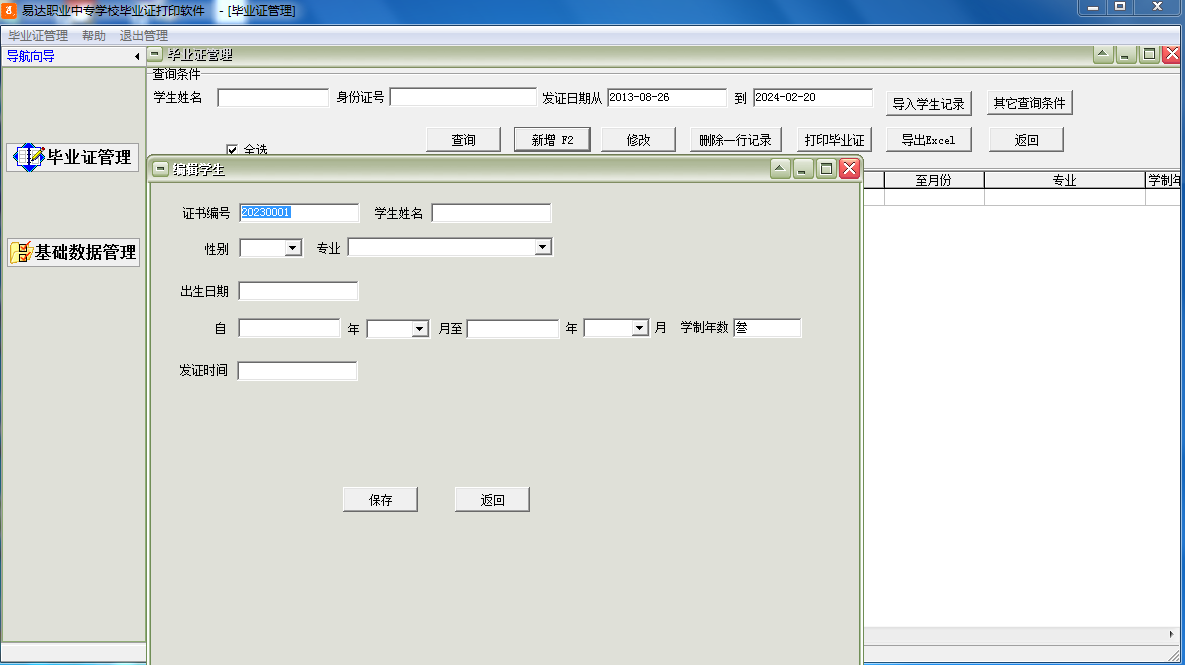1185x665 pixels.
Task: Click 导出Excel button
Action: pos(929,140)
